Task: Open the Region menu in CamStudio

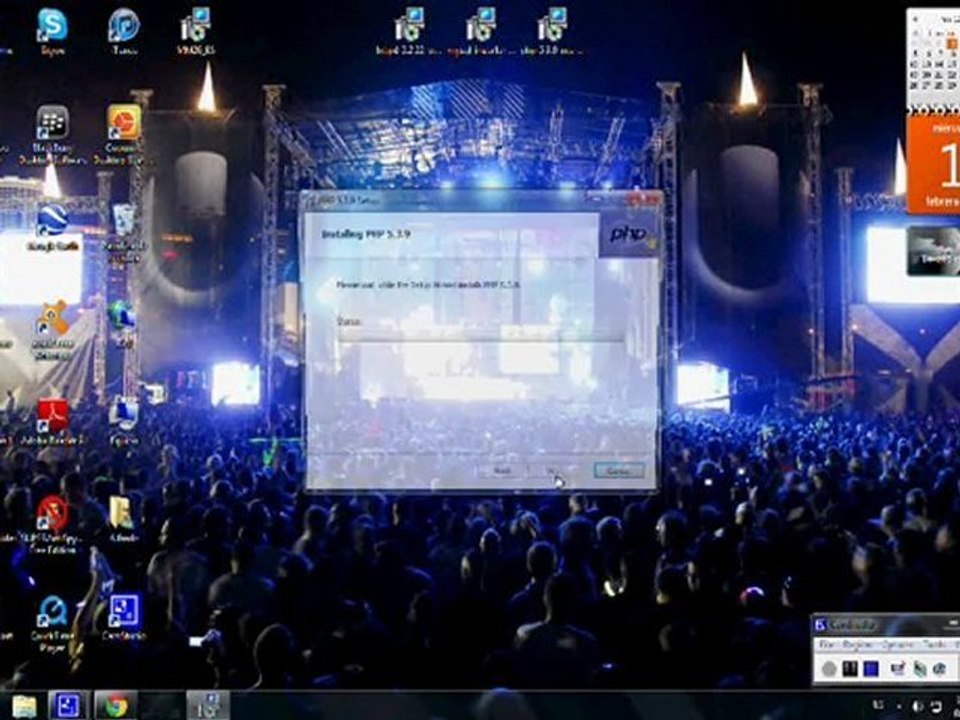Action: point(857,645)
